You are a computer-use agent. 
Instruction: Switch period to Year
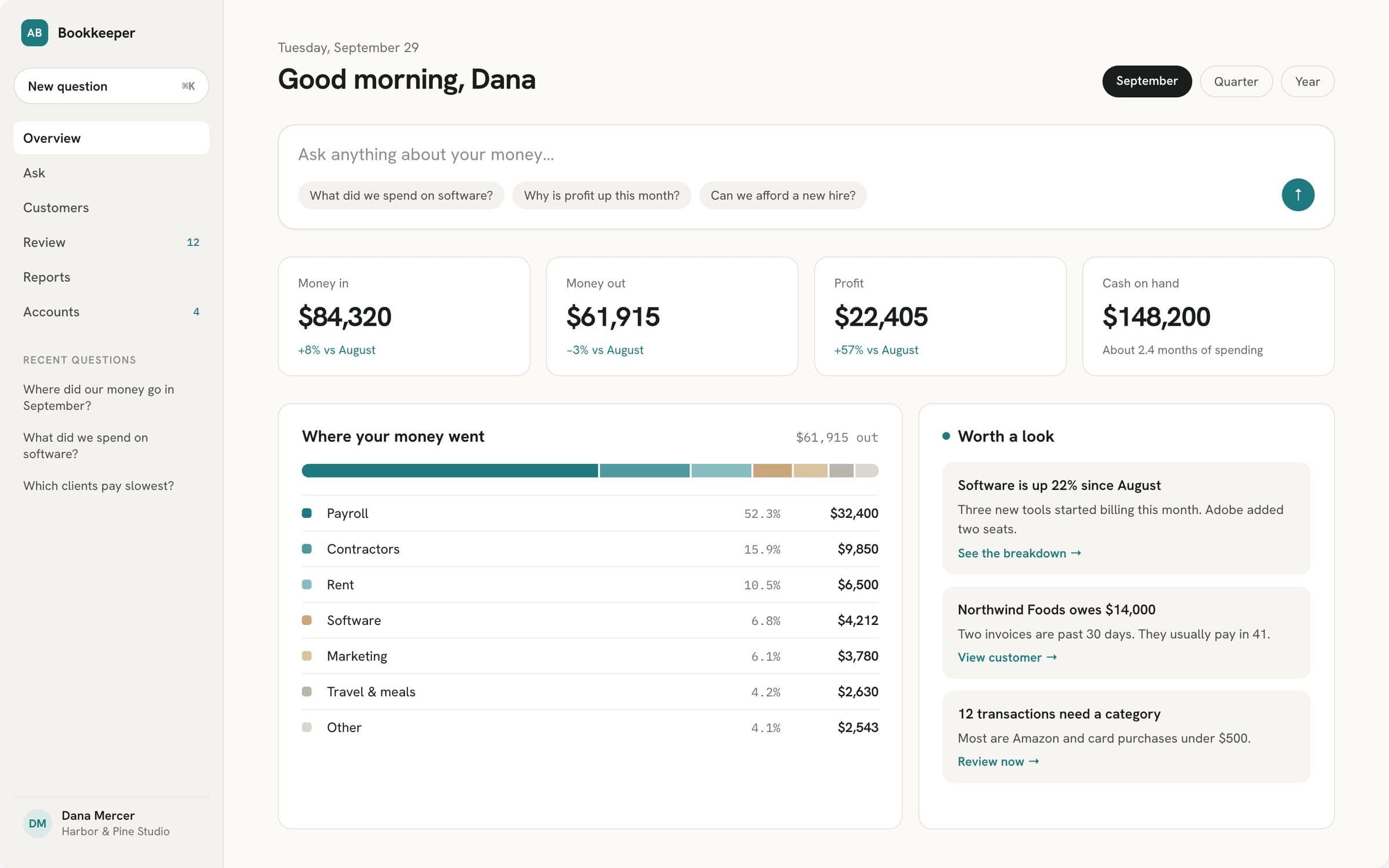[x=1307, y=81]
